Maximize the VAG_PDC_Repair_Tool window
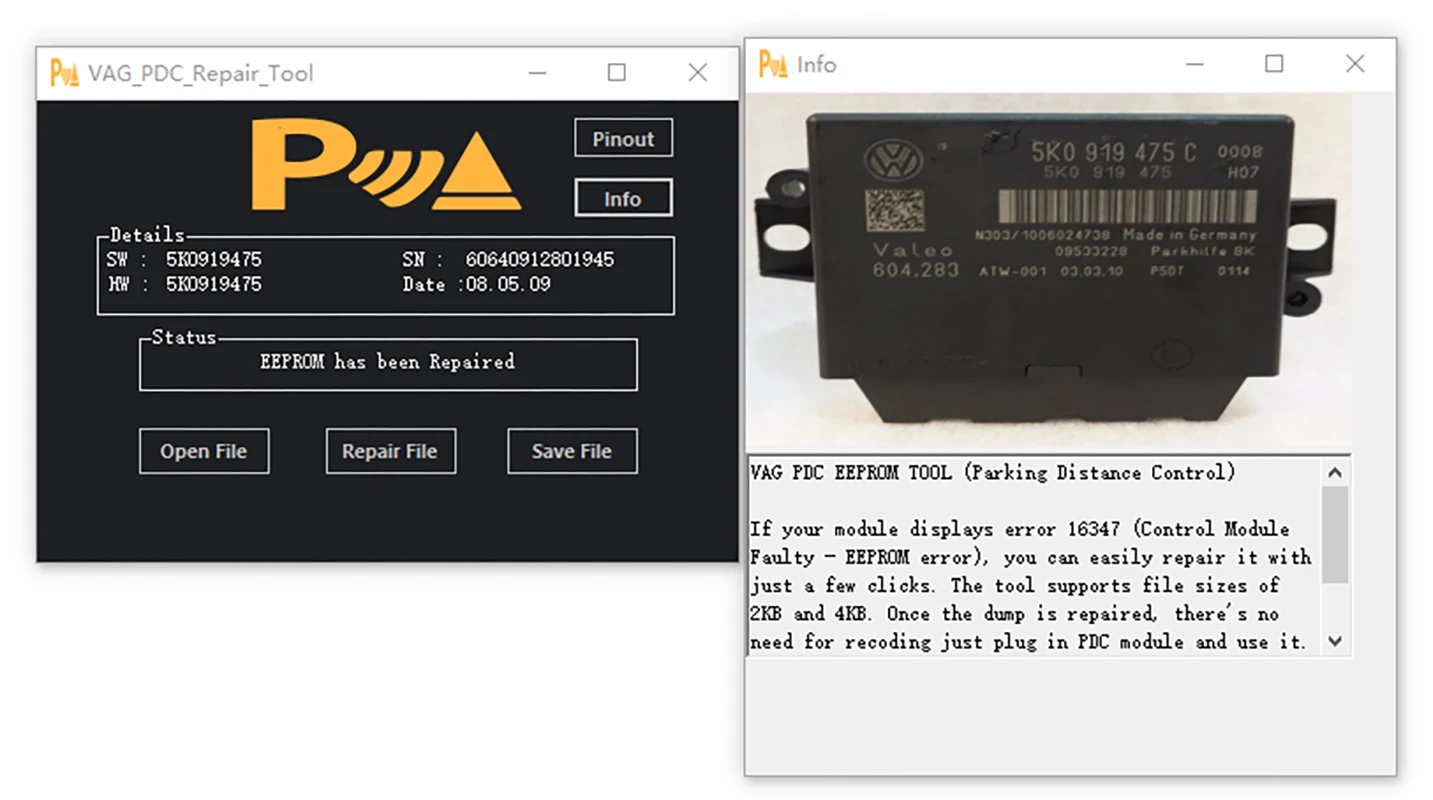 coord(617,73)
